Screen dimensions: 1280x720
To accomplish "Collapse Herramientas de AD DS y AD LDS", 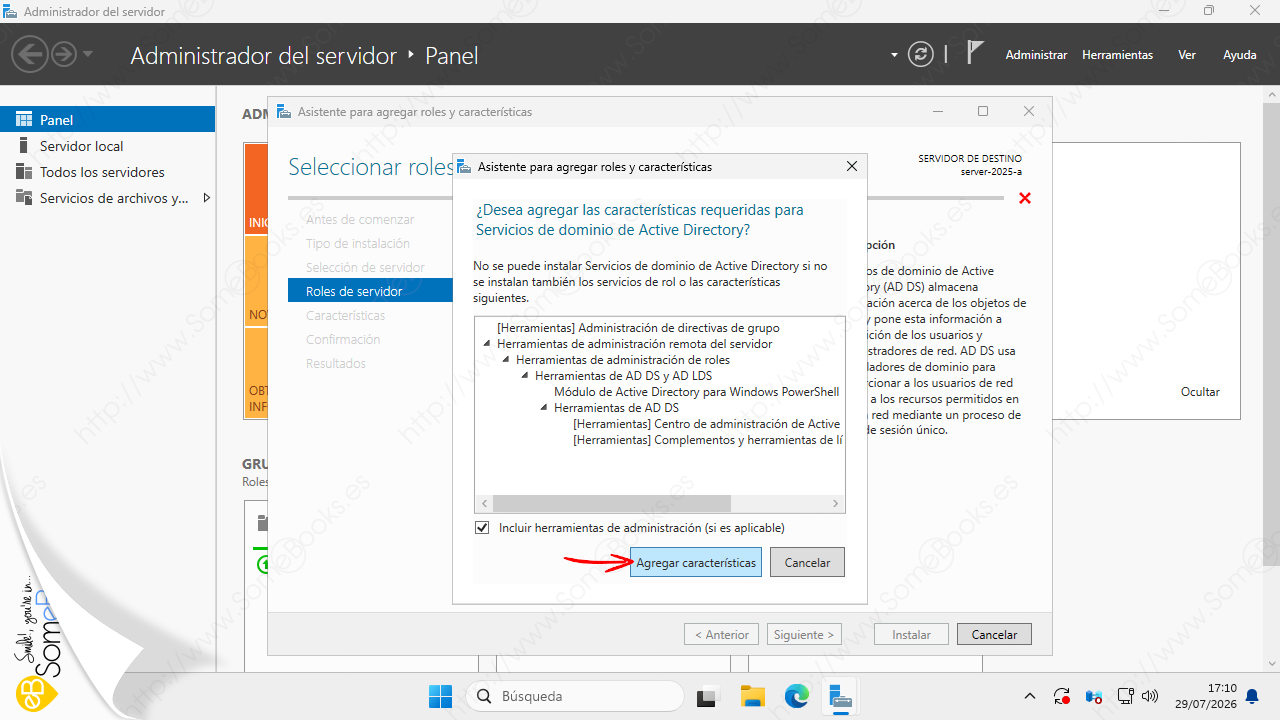I will point(525,376).
